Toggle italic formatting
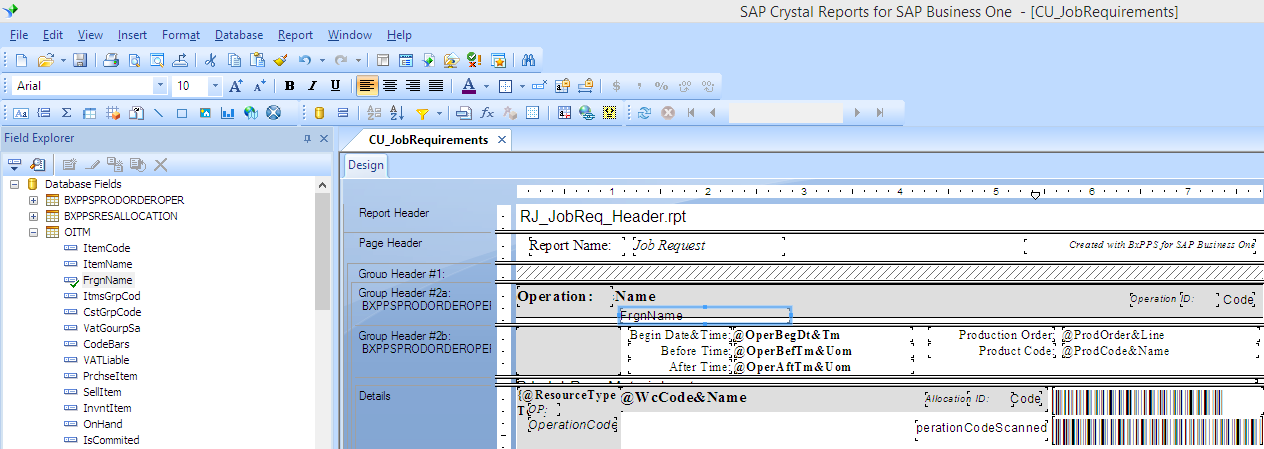The image size is (1264, 449). pos(312,86)
